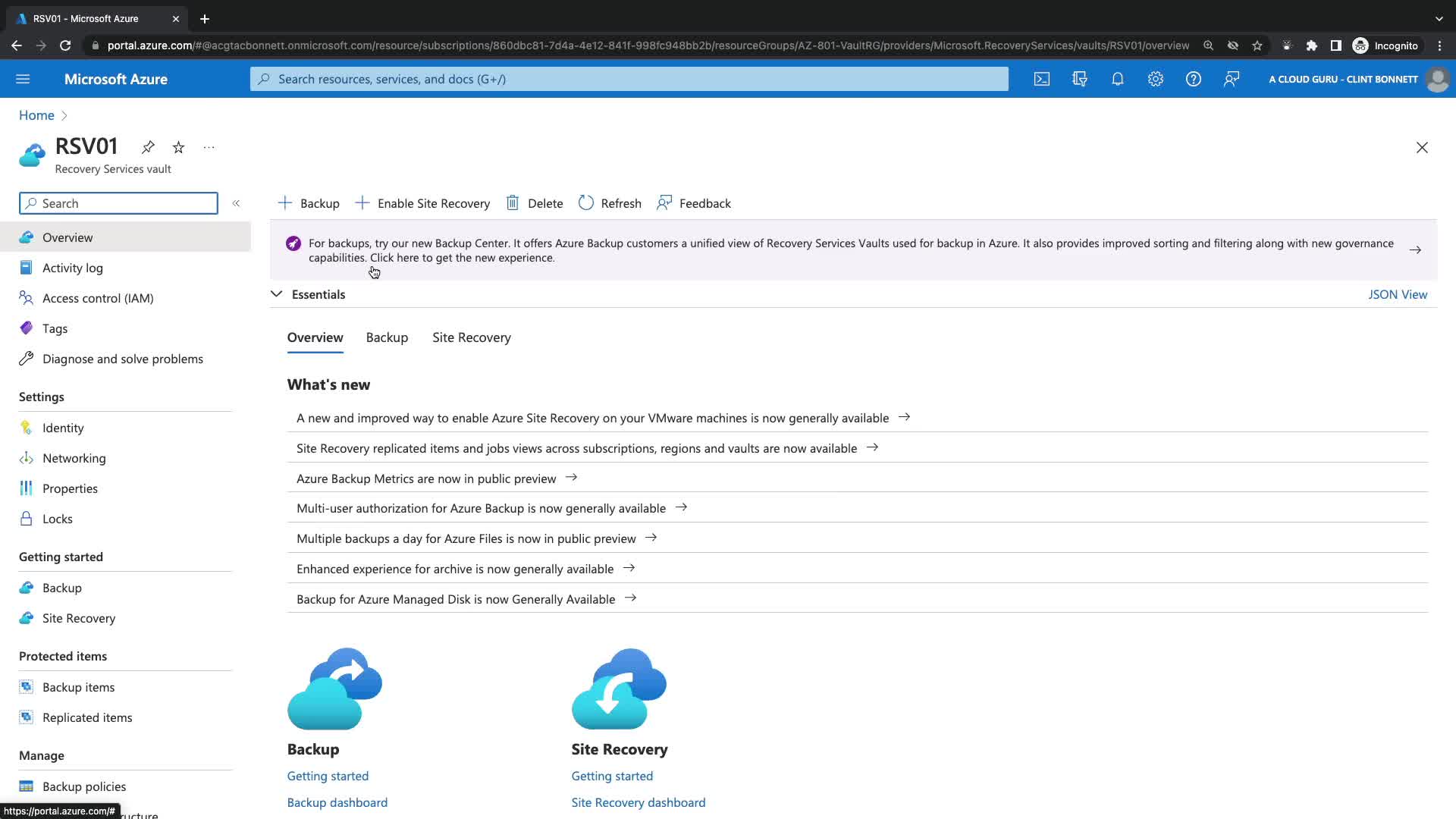Open Azure Cloud Shell icon
This screenshot has width=1456, height=819.
[x=1042, y=79]
